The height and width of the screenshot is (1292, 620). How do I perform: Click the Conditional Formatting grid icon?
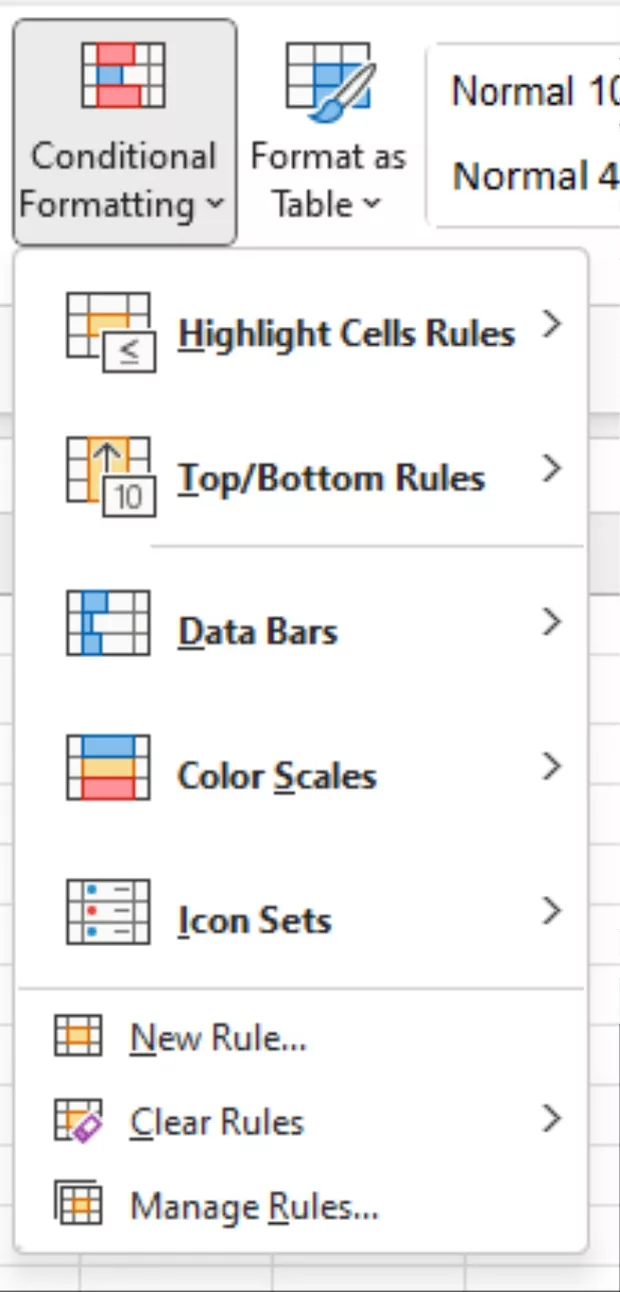[x=123, y=76]
